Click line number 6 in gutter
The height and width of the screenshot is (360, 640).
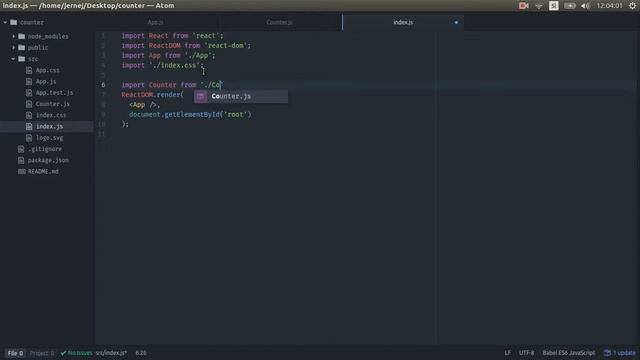click(103, 85)
